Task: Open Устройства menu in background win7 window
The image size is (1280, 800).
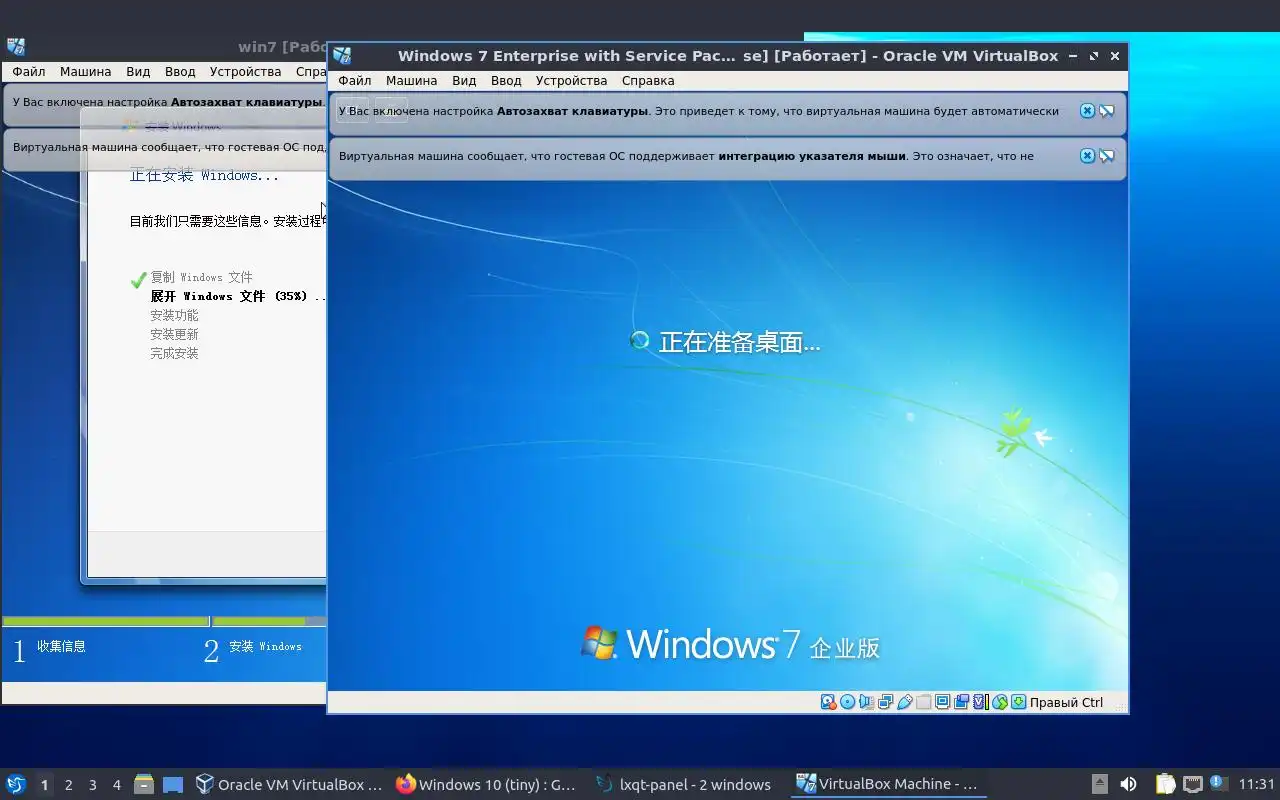Action: click(245, 72)
